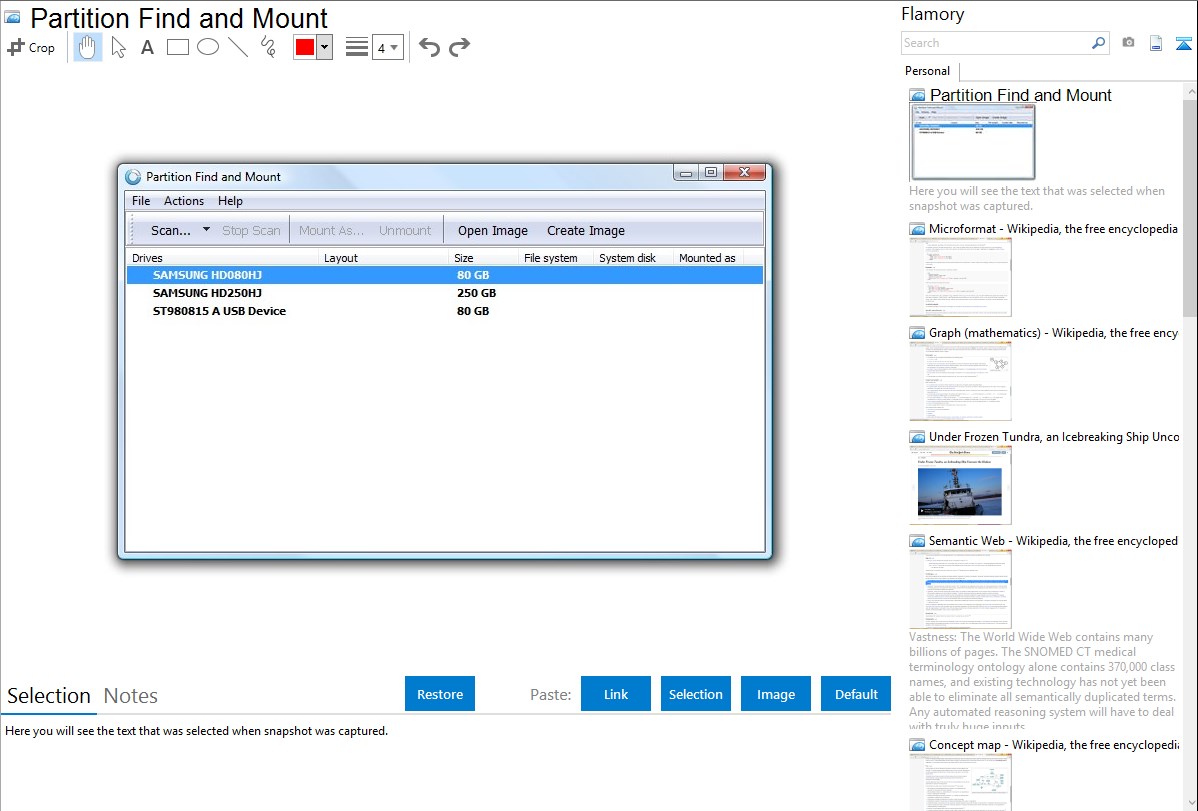This screenshot has width=1198, height=811.
Task: Click the search magnifier icon
Action: pyautogui.click(x=1099, y=43)
